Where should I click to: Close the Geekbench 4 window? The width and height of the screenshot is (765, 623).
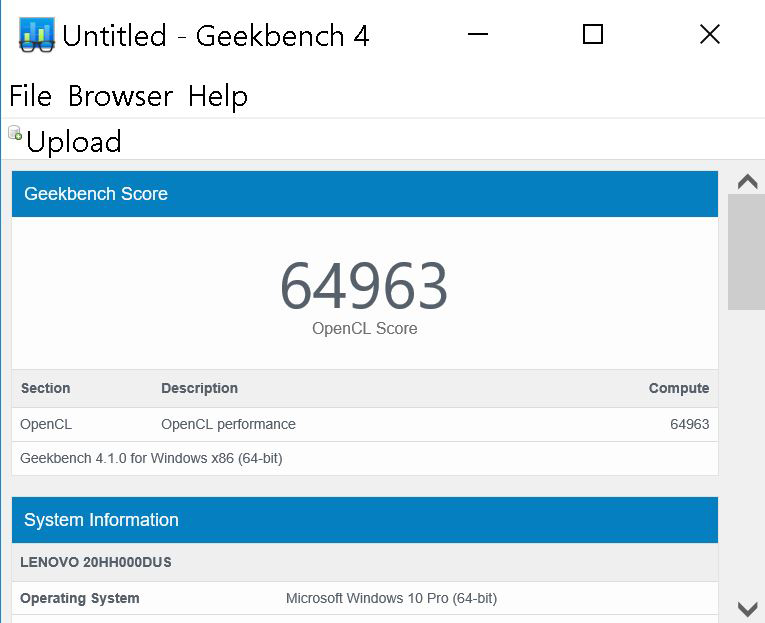point(709,35)
